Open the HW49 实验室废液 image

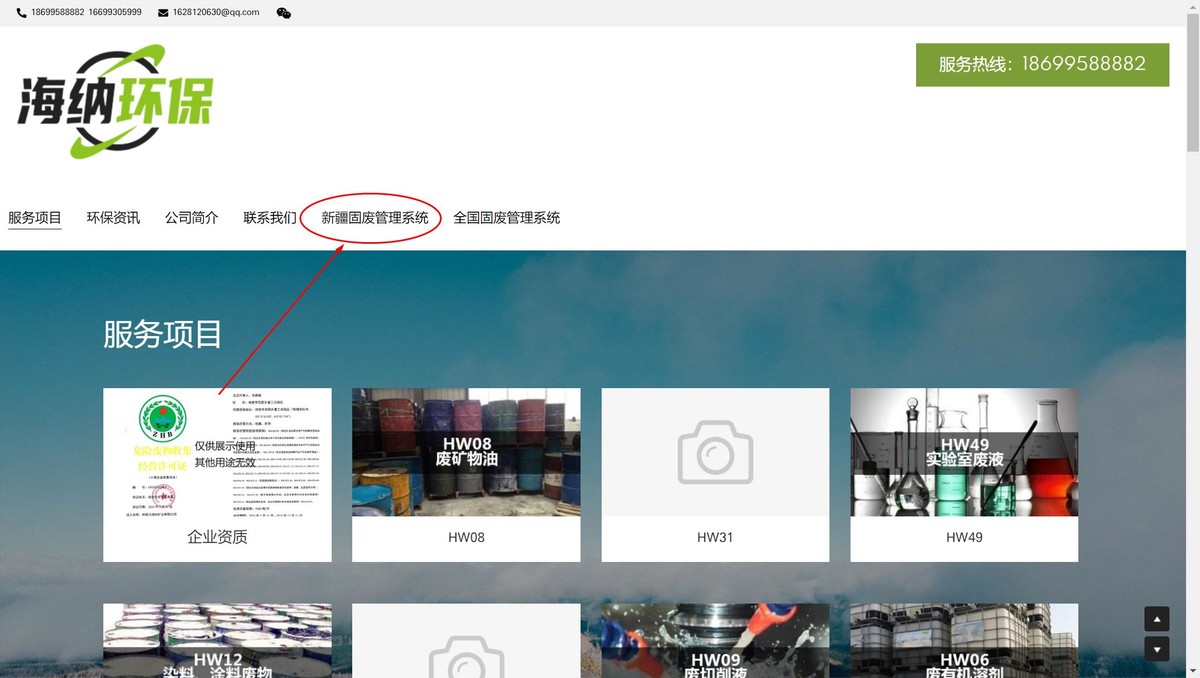click(964, 452)
